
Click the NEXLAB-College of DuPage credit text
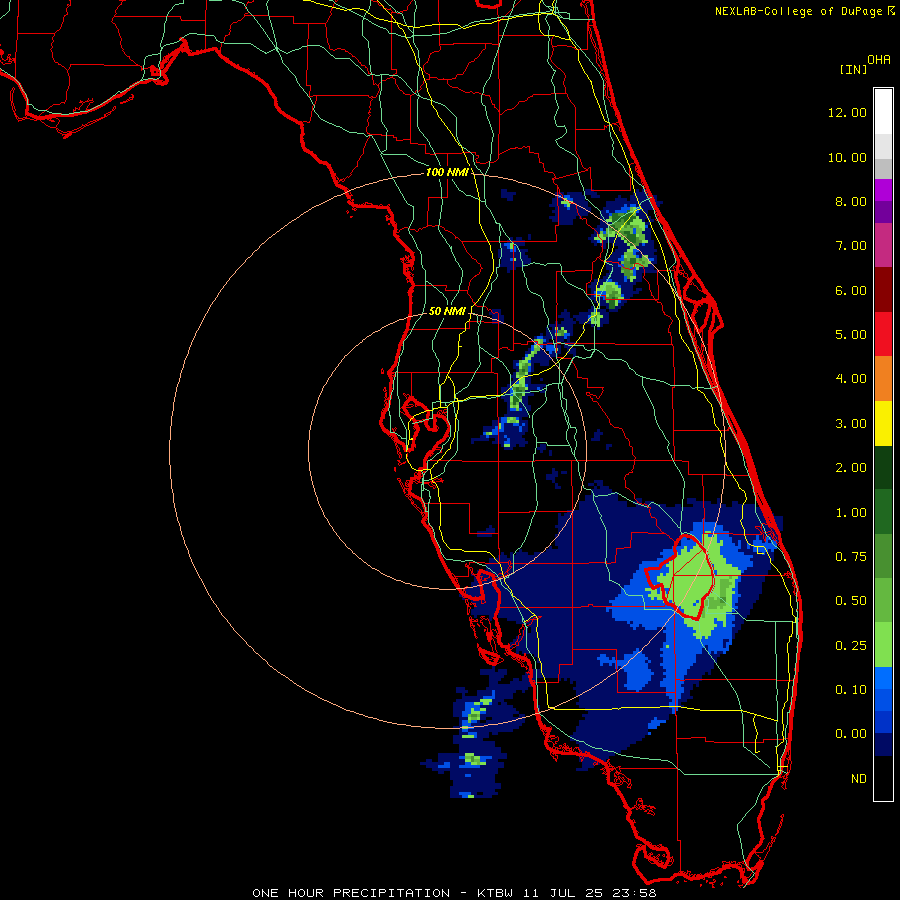798,11
